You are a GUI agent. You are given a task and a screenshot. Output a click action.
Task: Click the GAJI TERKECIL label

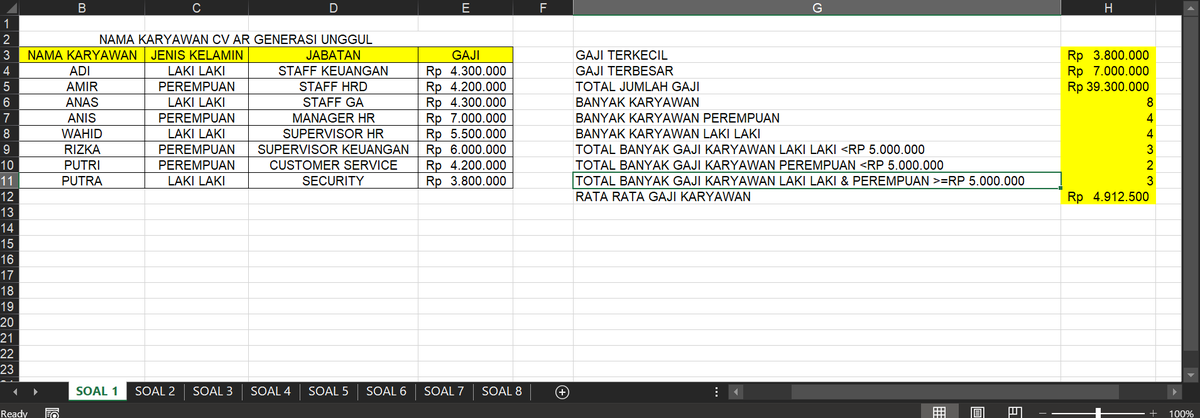(x=622, y=55)
